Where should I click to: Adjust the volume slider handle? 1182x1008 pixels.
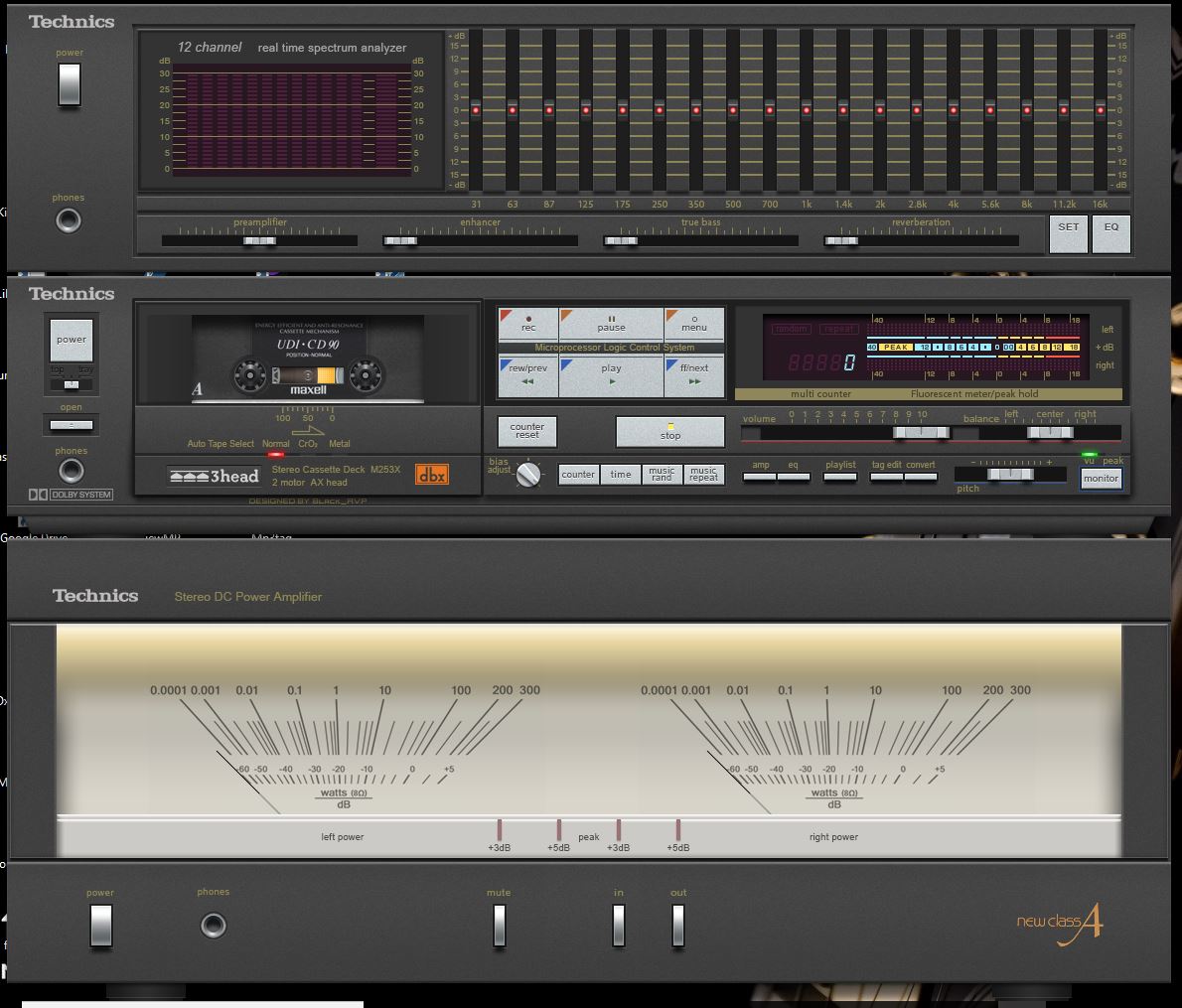click(921, 432)
